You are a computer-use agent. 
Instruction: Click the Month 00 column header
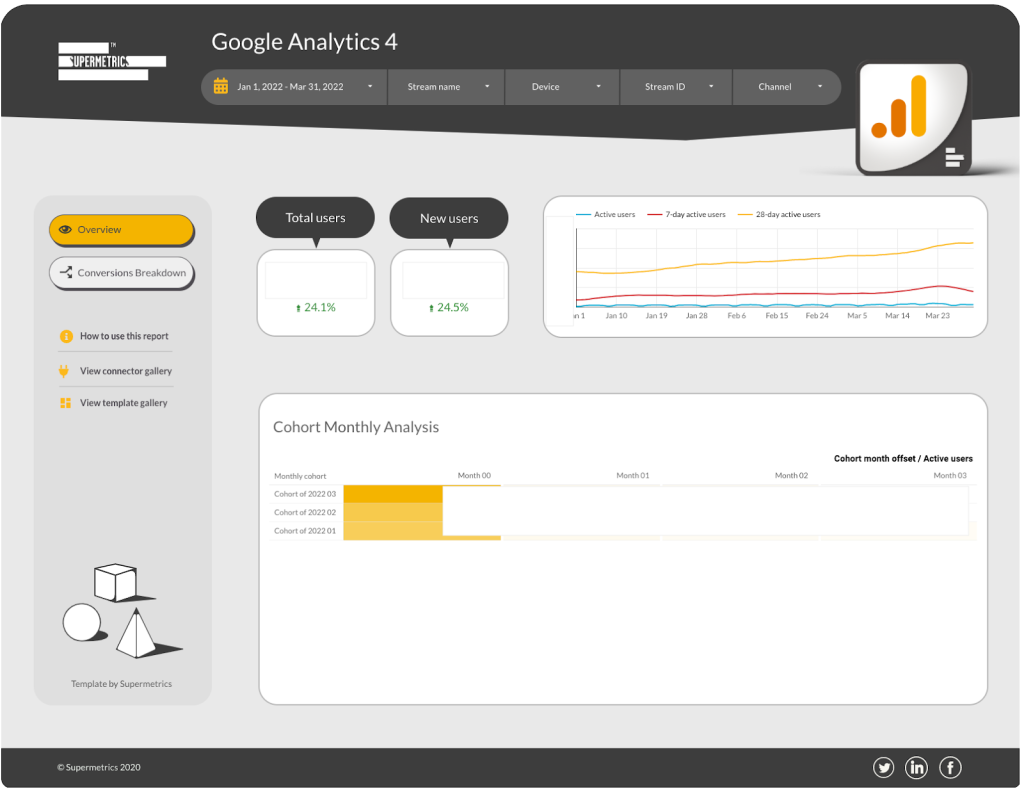[x=474, y=475]
